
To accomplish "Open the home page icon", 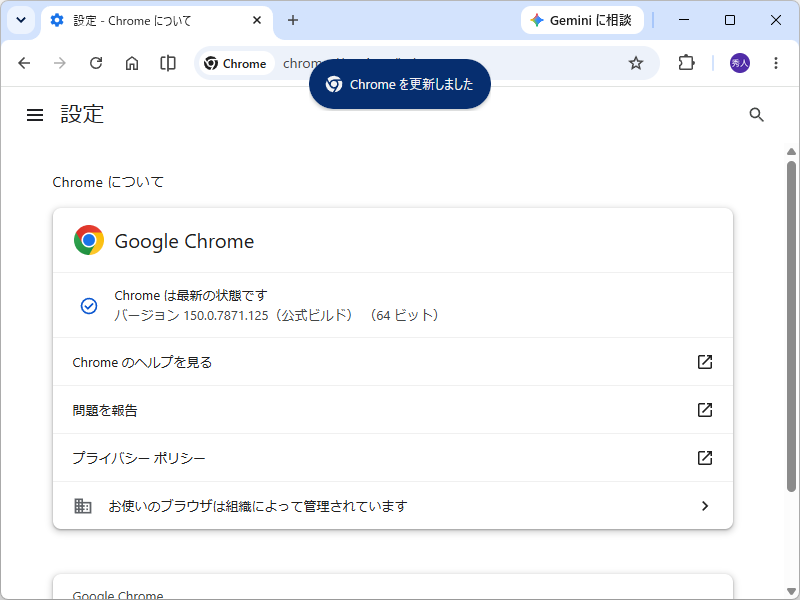I will (132, 63).
